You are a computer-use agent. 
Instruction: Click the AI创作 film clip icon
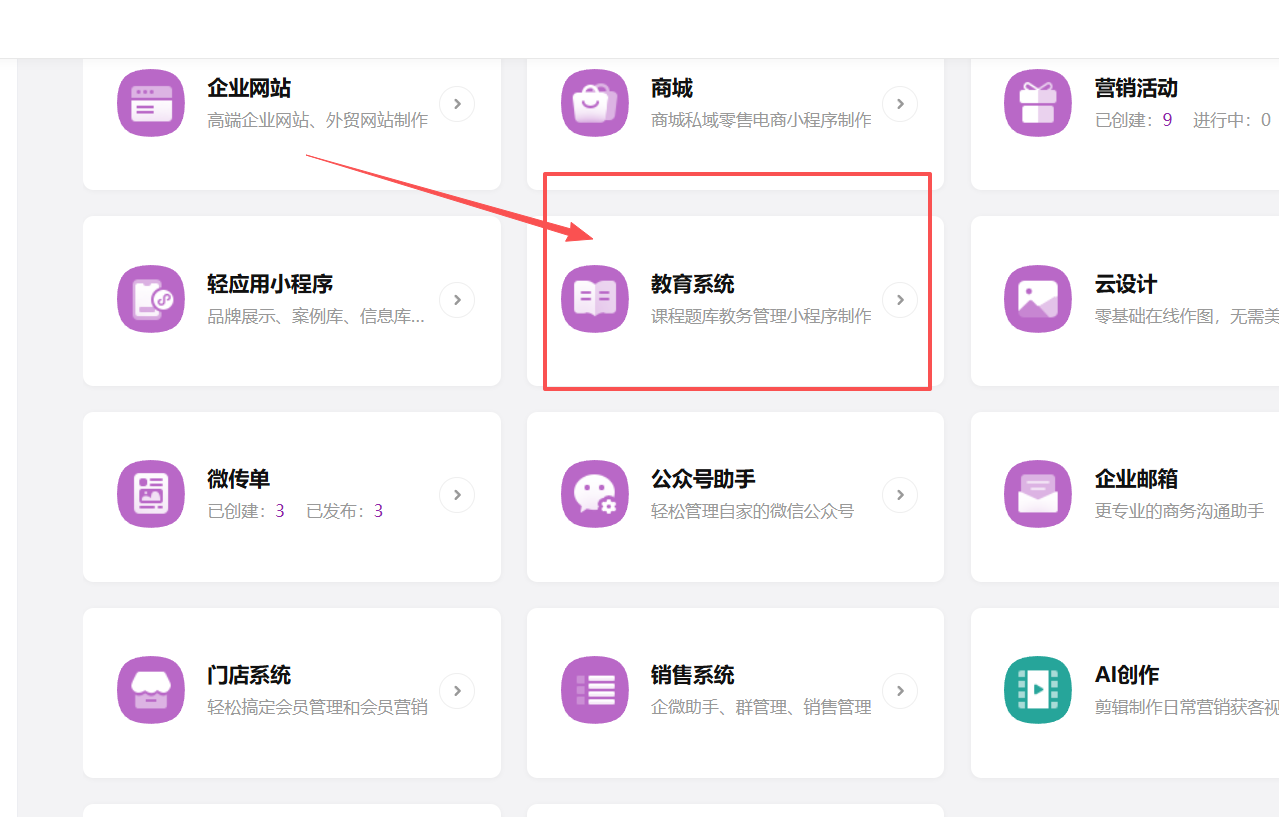point(1038,690)
